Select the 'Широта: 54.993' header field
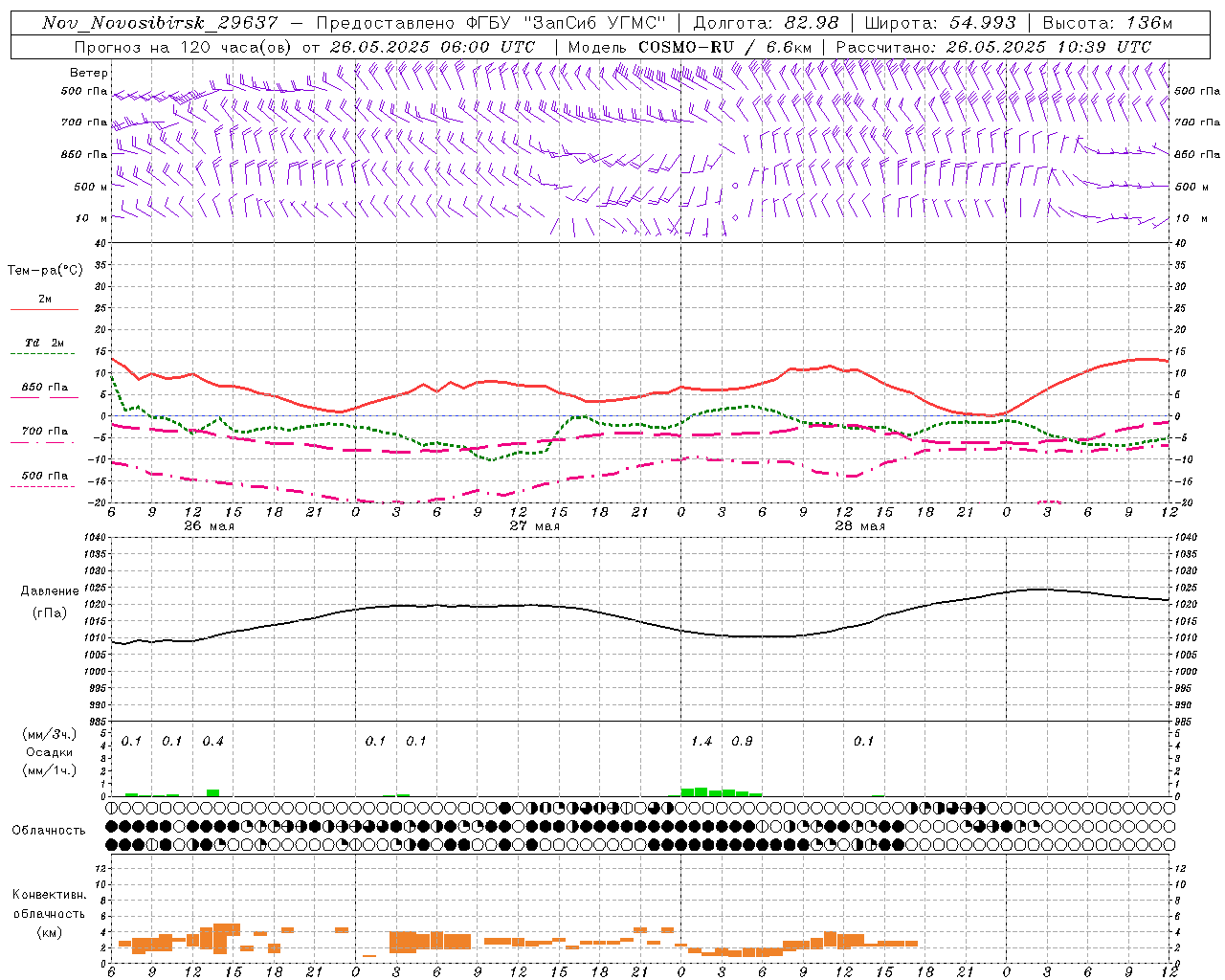The height and width of the screenshot is (980, 1225). [x=940, y=23]
